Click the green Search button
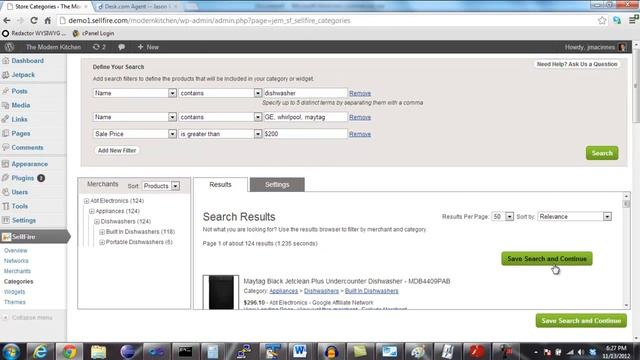The width and height of the screenshot is (640, 360). click(602, 153)
